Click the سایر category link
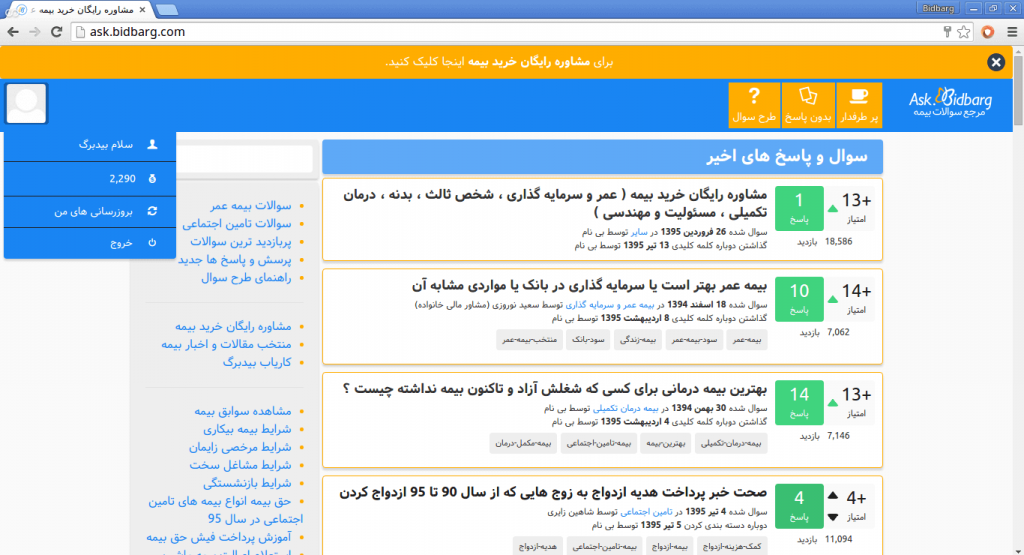 [639, 232]
